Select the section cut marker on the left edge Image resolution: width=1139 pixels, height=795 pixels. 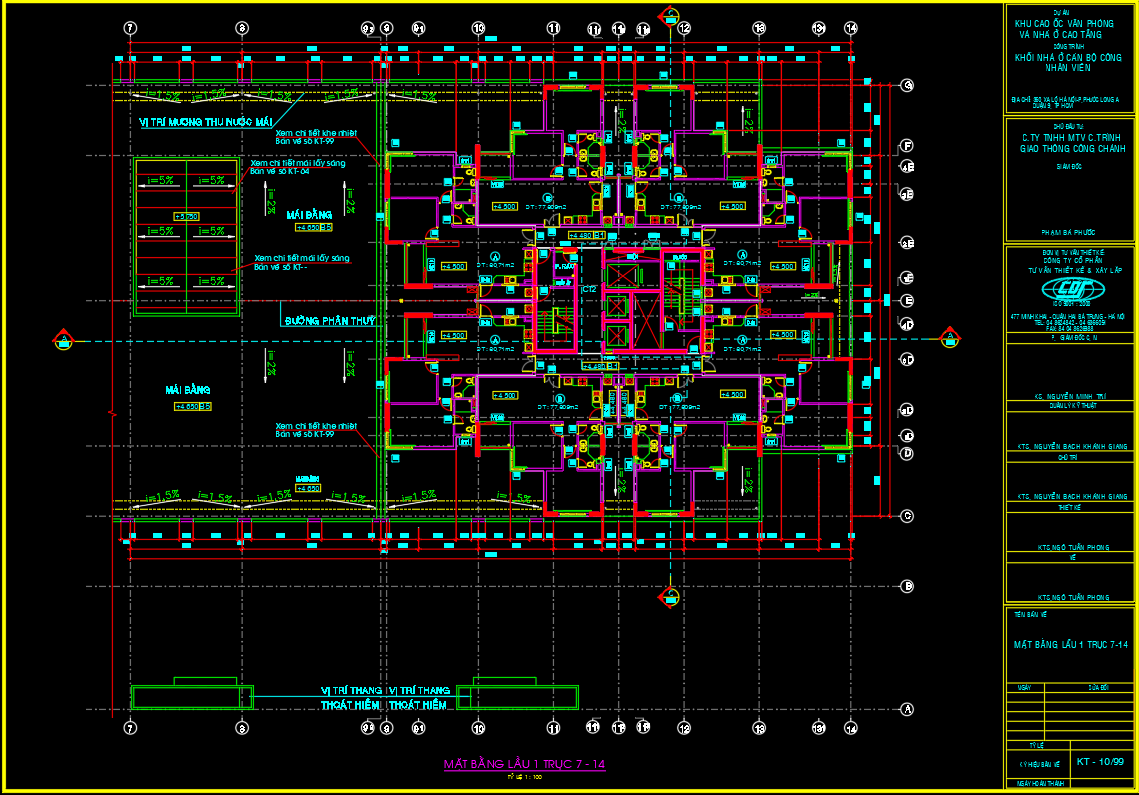click(64, 340)
